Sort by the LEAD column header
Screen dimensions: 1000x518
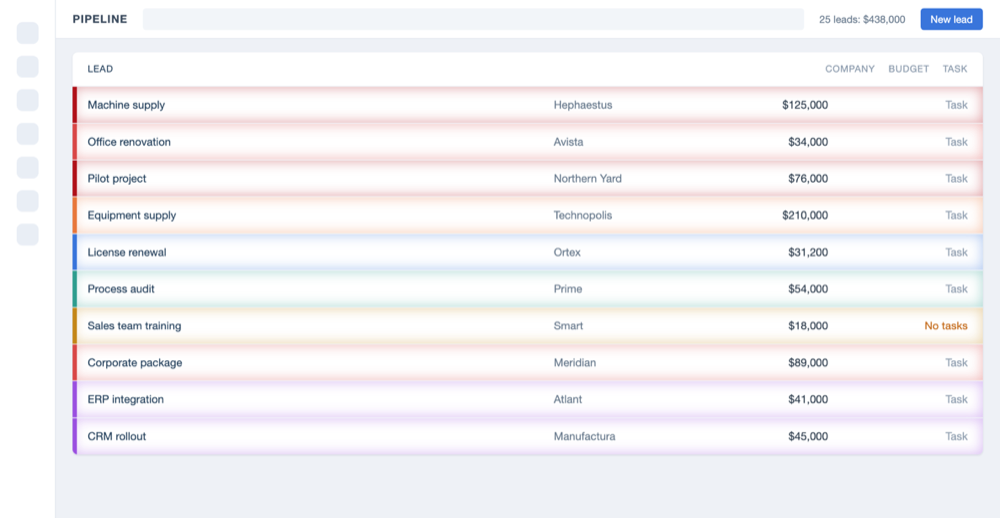(x=100, y=69)
